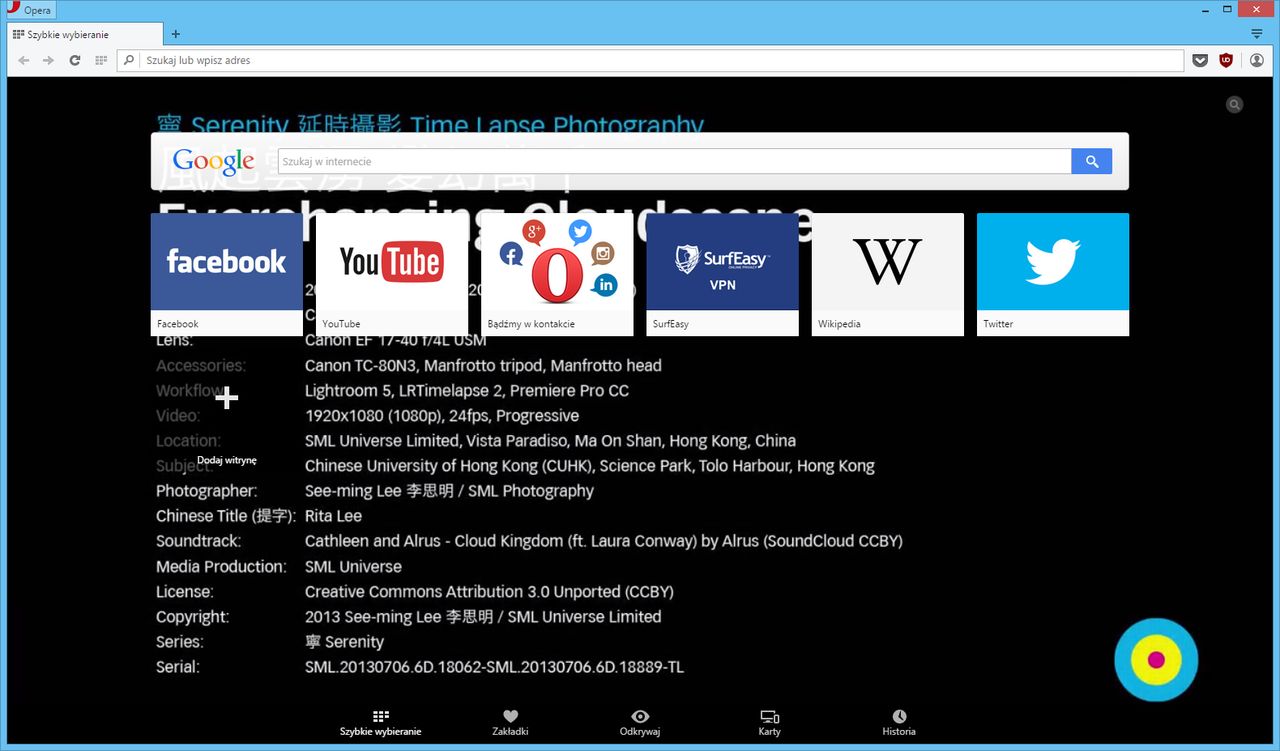Open Speed Dial grid icon in toolbar

pyautogui.click(x=101, y=61)
